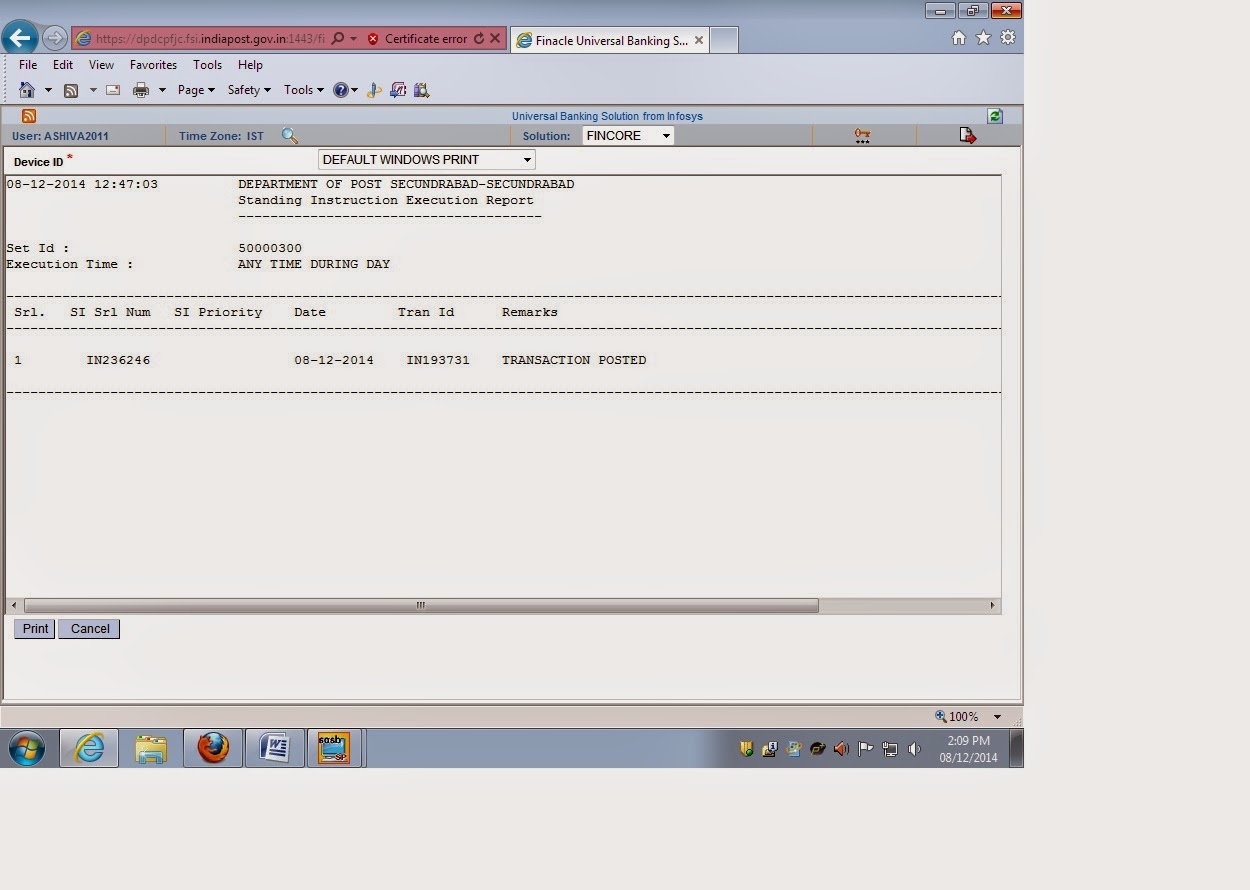This screenshot has width=1250, height=890.
Task: Click User: ASHIVA2011 label
Action: tap(60, 136)
